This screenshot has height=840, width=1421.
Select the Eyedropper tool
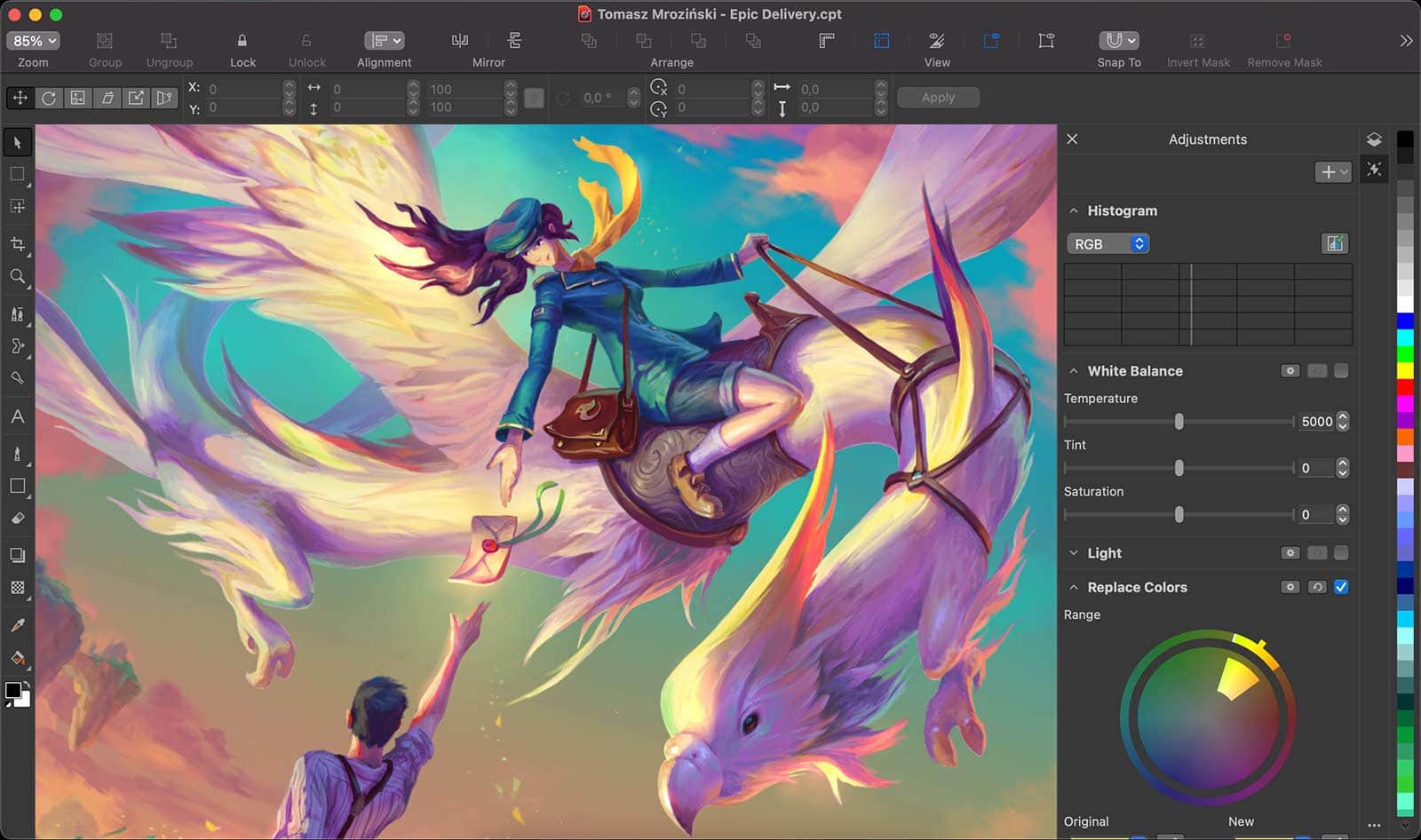(17, 625)
